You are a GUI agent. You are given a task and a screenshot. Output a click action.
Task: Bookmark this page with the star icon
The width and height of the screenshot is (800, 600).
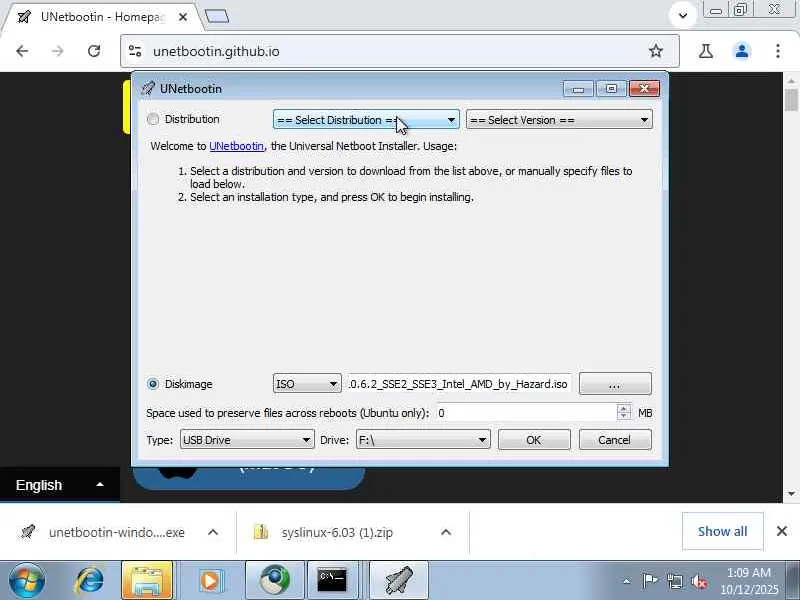coord(656,51)
